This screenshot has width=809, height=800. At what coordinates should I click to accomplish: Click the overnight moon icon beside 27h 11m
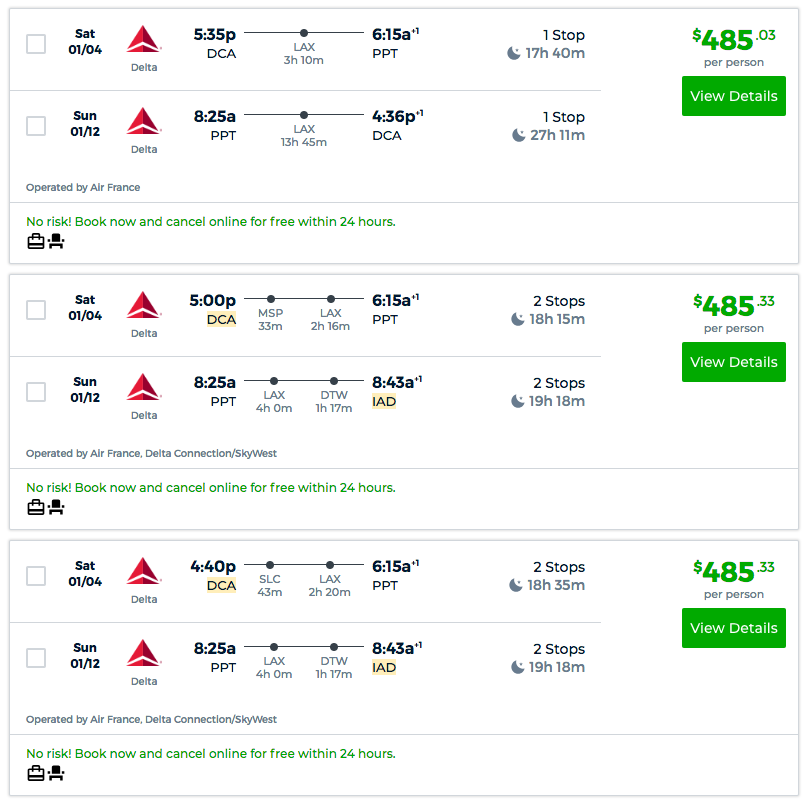click(x=519, y=135)
